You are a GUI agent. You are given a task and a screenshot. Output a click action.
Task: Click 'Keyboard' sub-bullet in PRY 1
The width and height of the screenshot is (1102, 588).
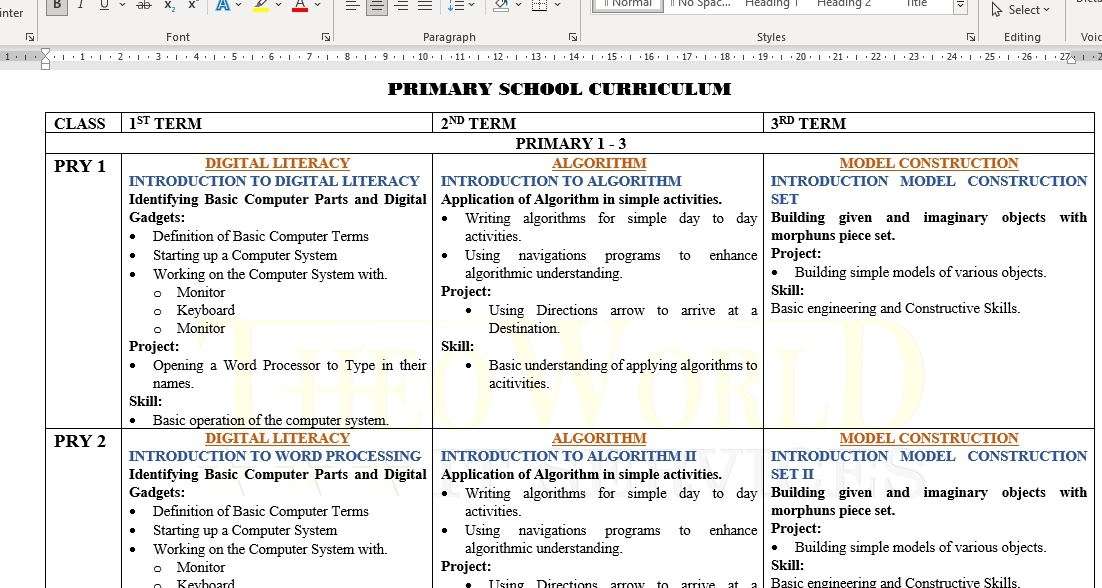click(206, 311)
